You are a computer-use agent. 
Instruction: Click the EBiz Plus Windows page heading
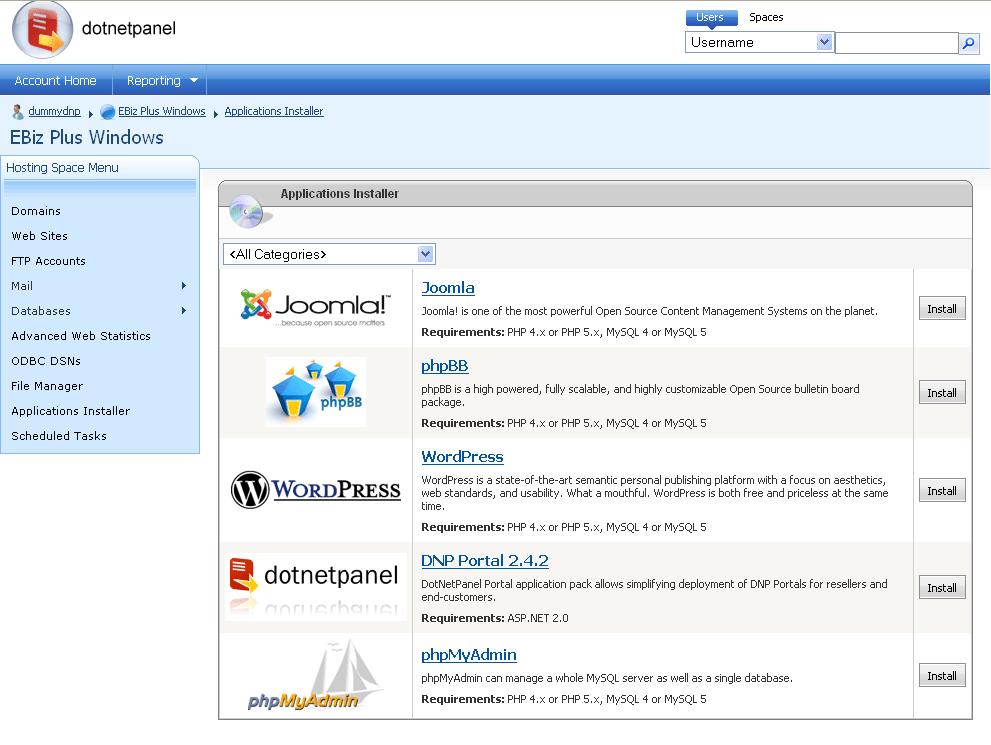click(87, 137)
